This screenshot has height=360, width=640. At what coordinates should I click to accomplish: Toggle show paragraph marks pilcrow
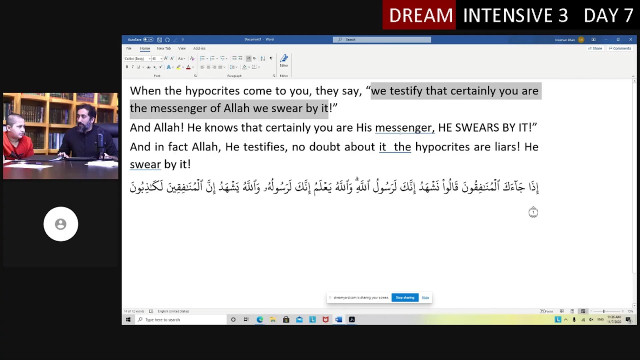pyautogui.click(x=271, y=58)
